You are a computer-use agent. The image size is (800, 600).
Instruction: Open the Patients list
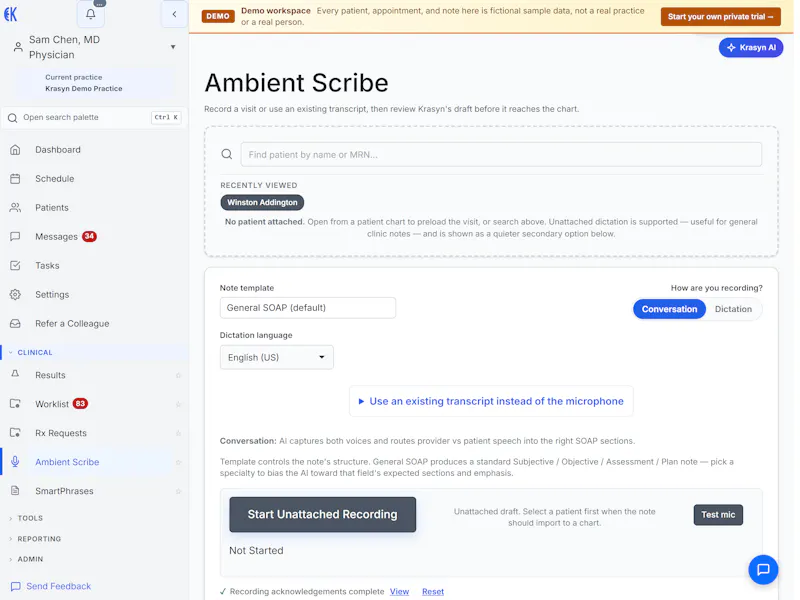tap(52, 208)
